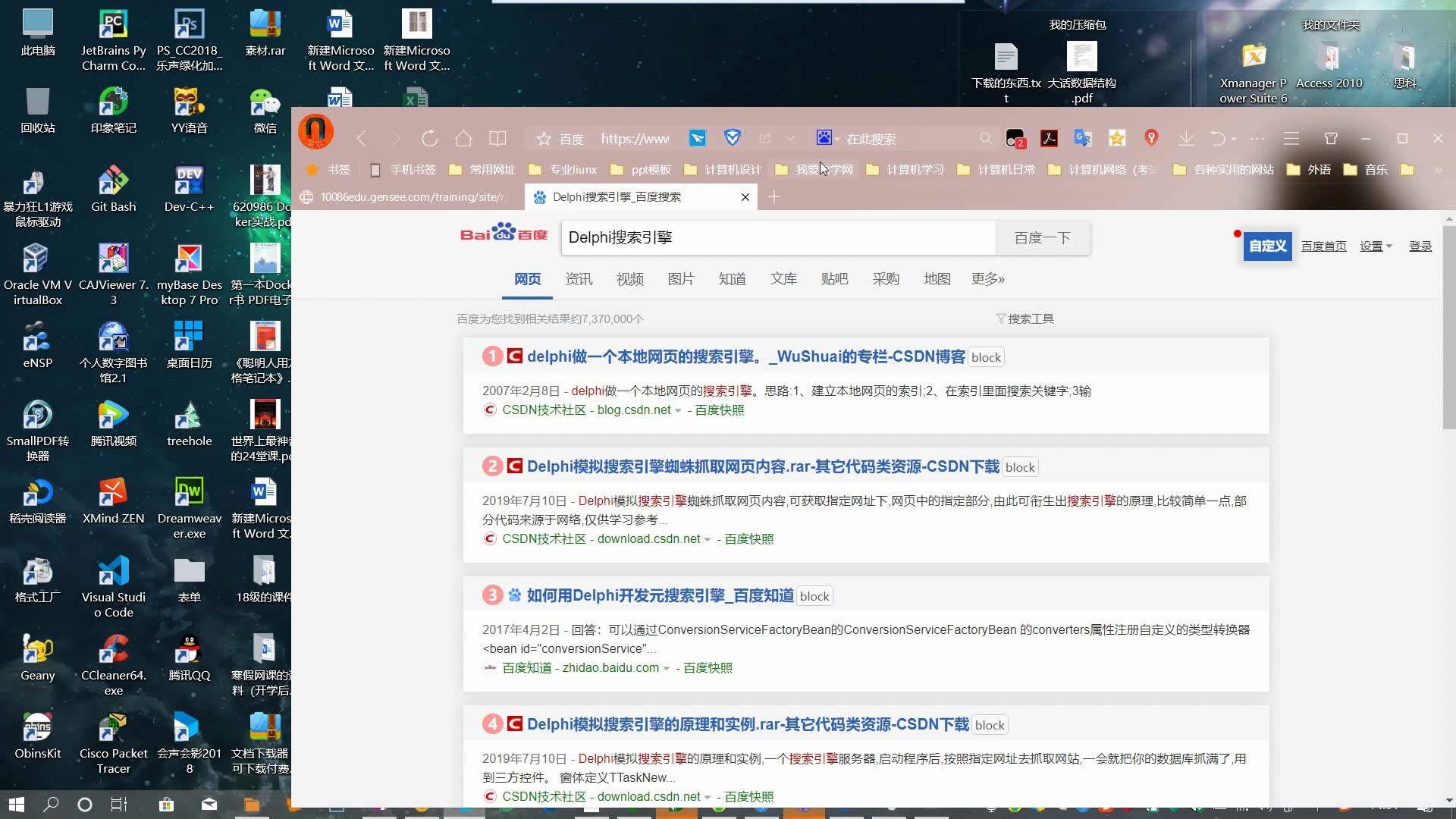The image size is (1456, 819).
Task: Open Task View on taskbar
Action: coord(119,805)
